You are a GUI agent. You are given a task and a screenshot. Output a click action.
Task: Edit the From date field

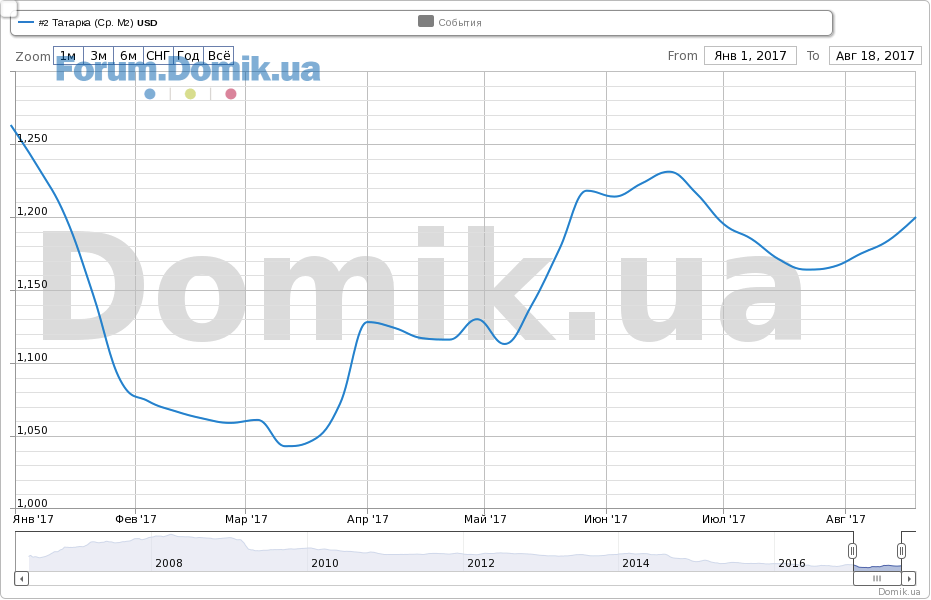coord(750,56)
